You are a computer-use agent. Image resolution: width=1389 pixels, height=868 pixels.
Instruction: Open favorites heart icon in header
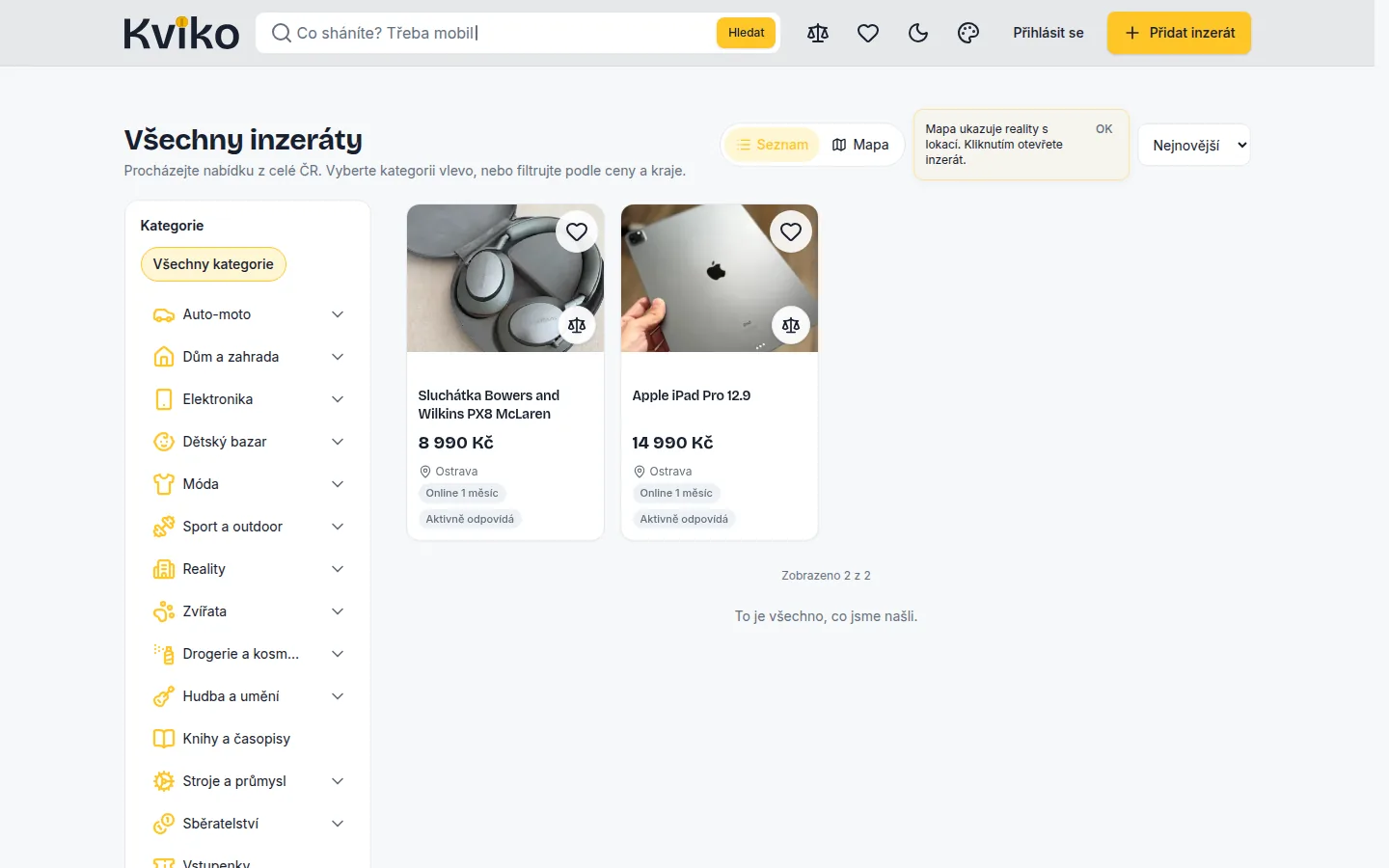coord(868,33)
